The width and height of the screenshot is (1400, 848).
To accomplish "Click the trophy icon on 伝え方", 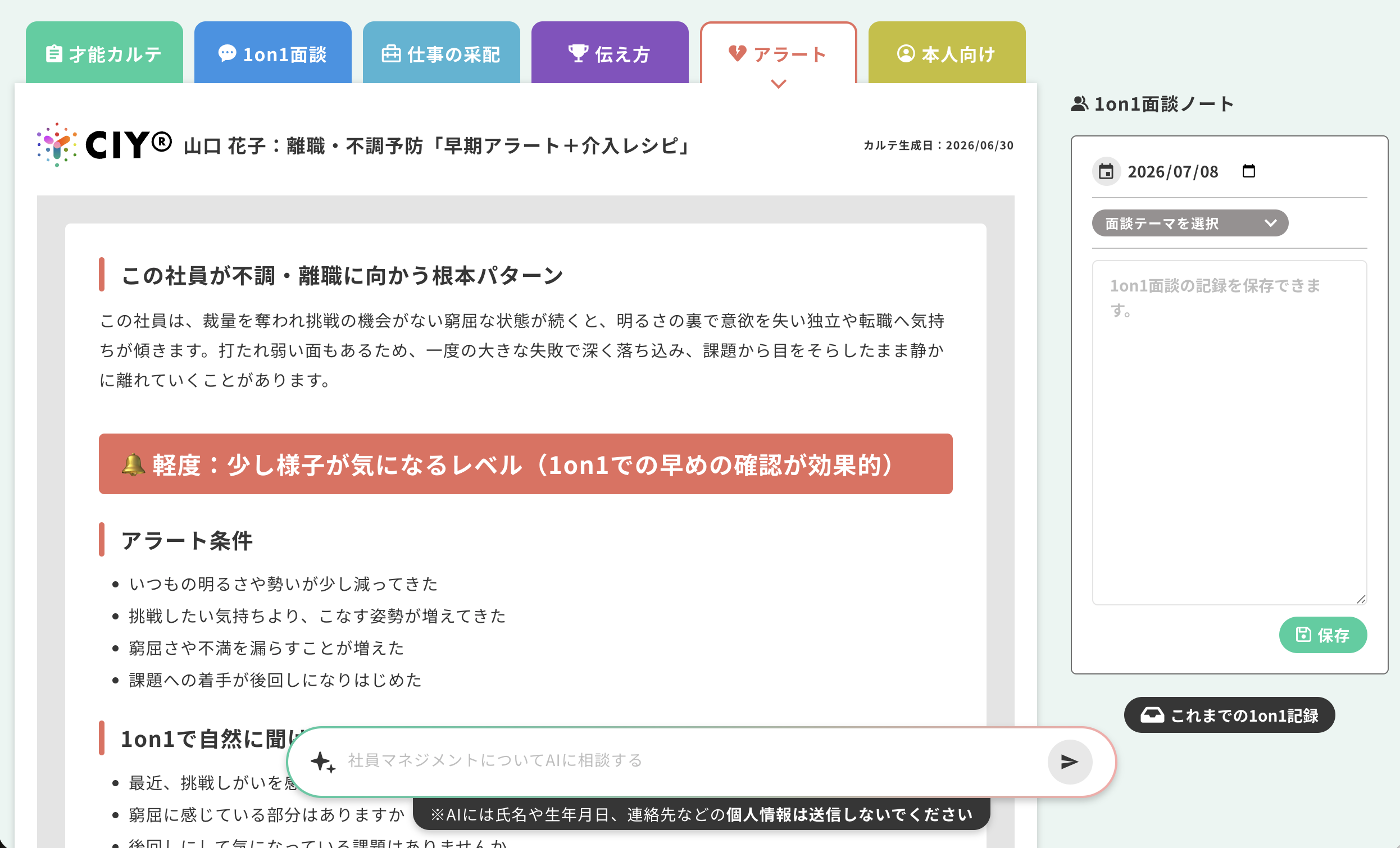I will click(x=578, y=53).
